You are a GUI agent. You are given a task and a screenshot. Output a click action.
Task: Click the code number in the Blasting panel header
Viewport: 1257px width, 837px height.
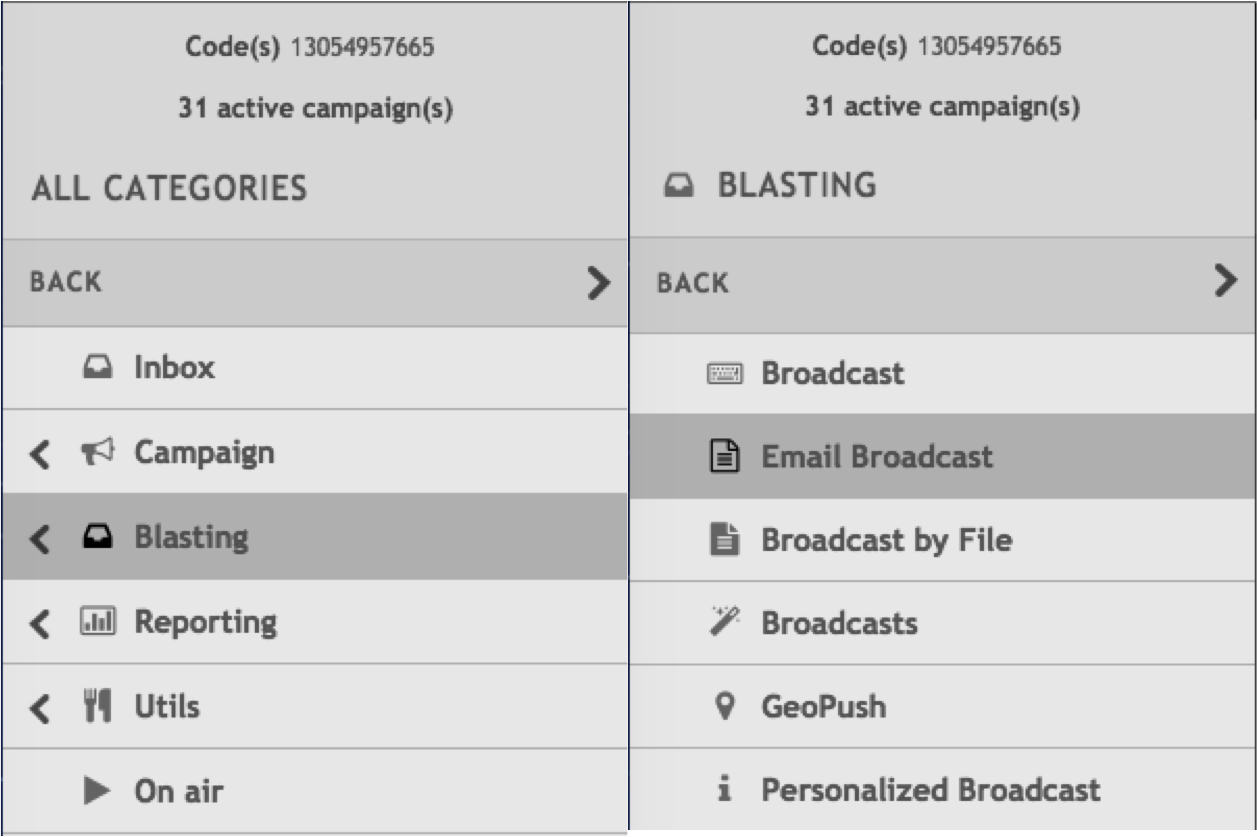click(989, 46)
